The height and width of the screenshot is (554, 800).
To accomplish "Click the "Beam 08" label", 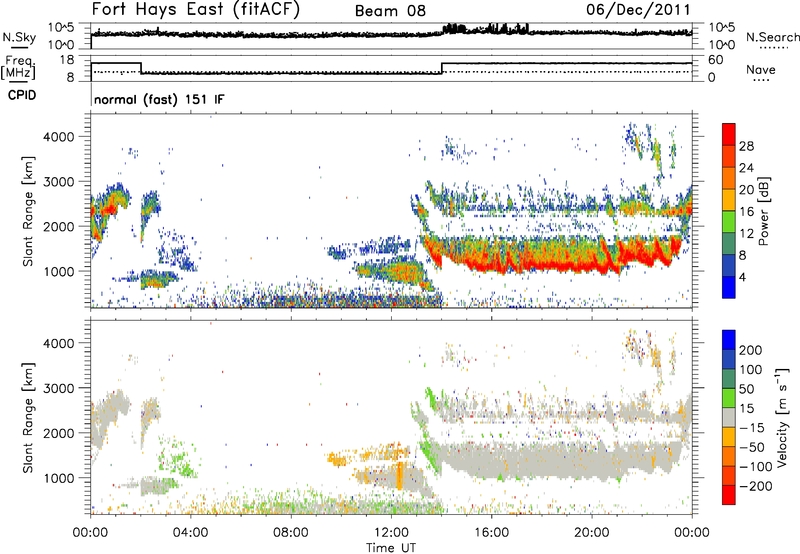I will [x=390, y=11].
